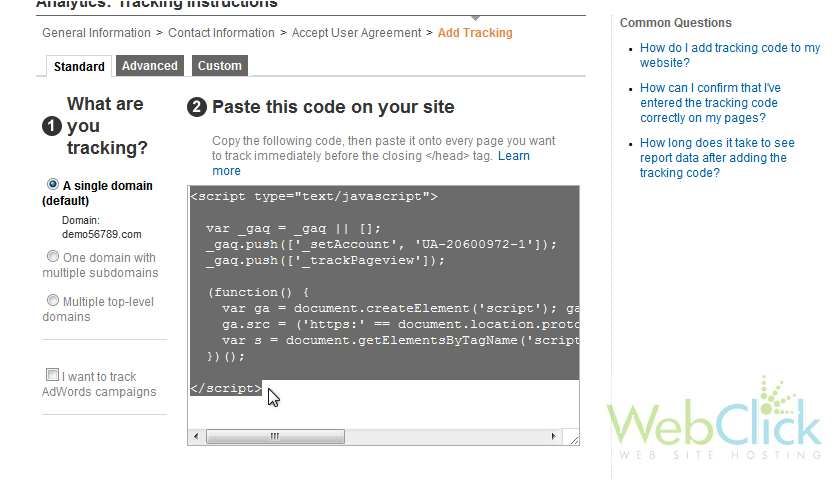The width and height of the screenshot is (840, 480).
Task: Enable 'I want to track AdWords campaigns' checkbox
Action: coord(52,374)
